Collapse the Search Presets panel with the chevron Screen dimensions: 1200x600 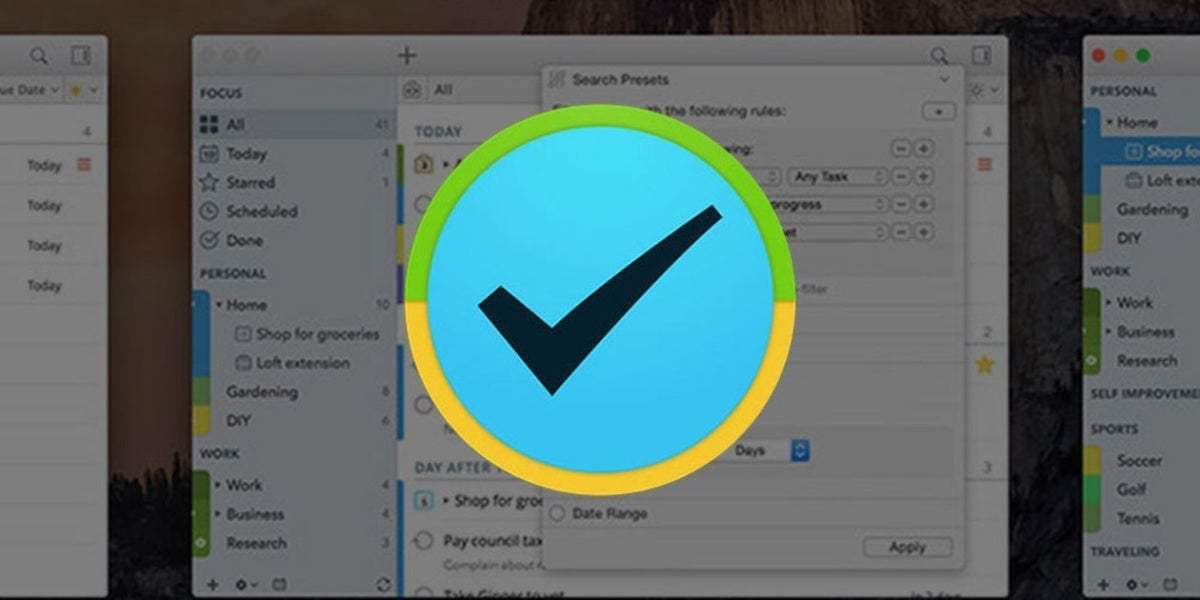(x=944, y=79)
